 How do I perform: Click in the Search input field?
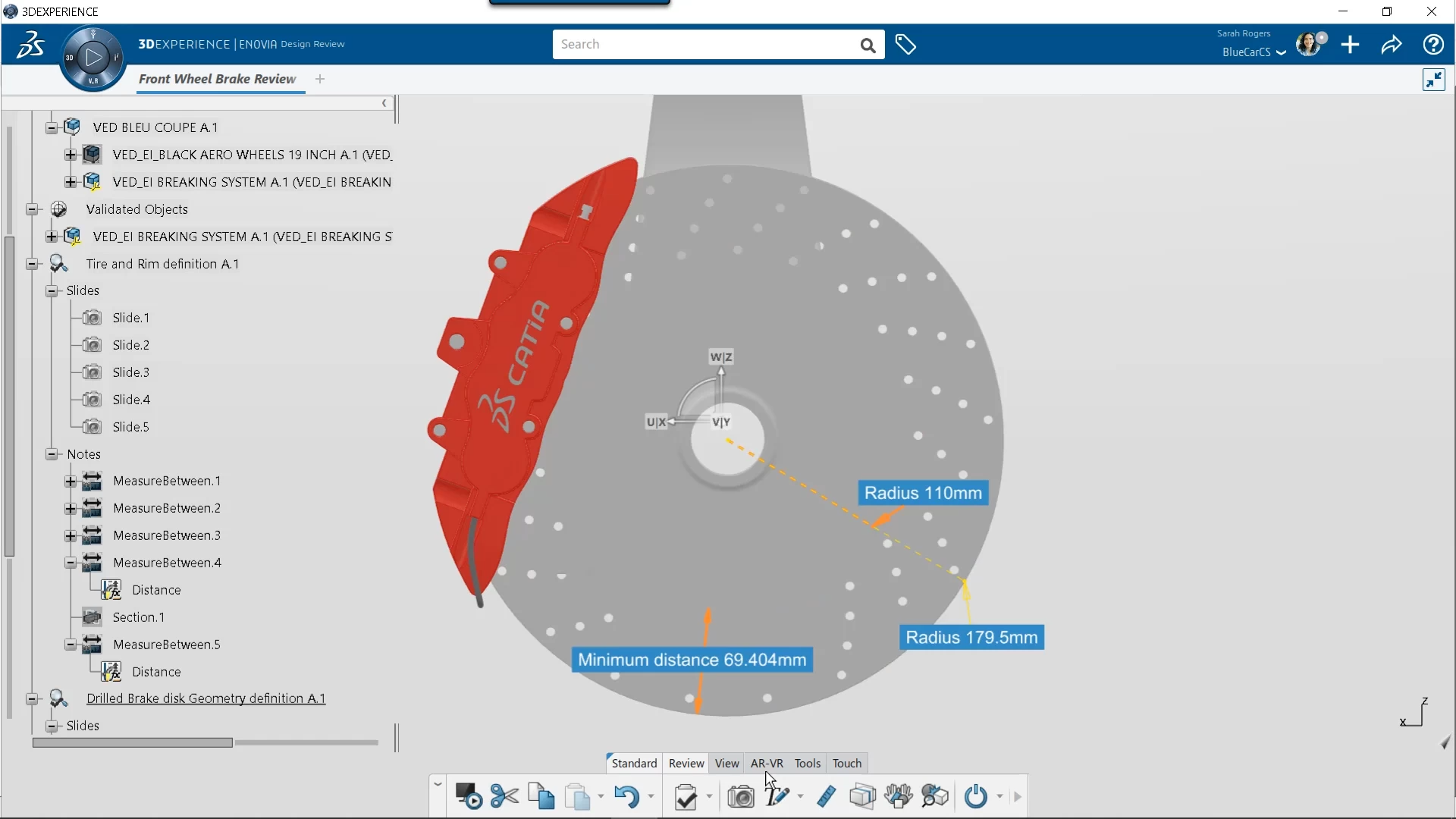click(x=705, y=45)
